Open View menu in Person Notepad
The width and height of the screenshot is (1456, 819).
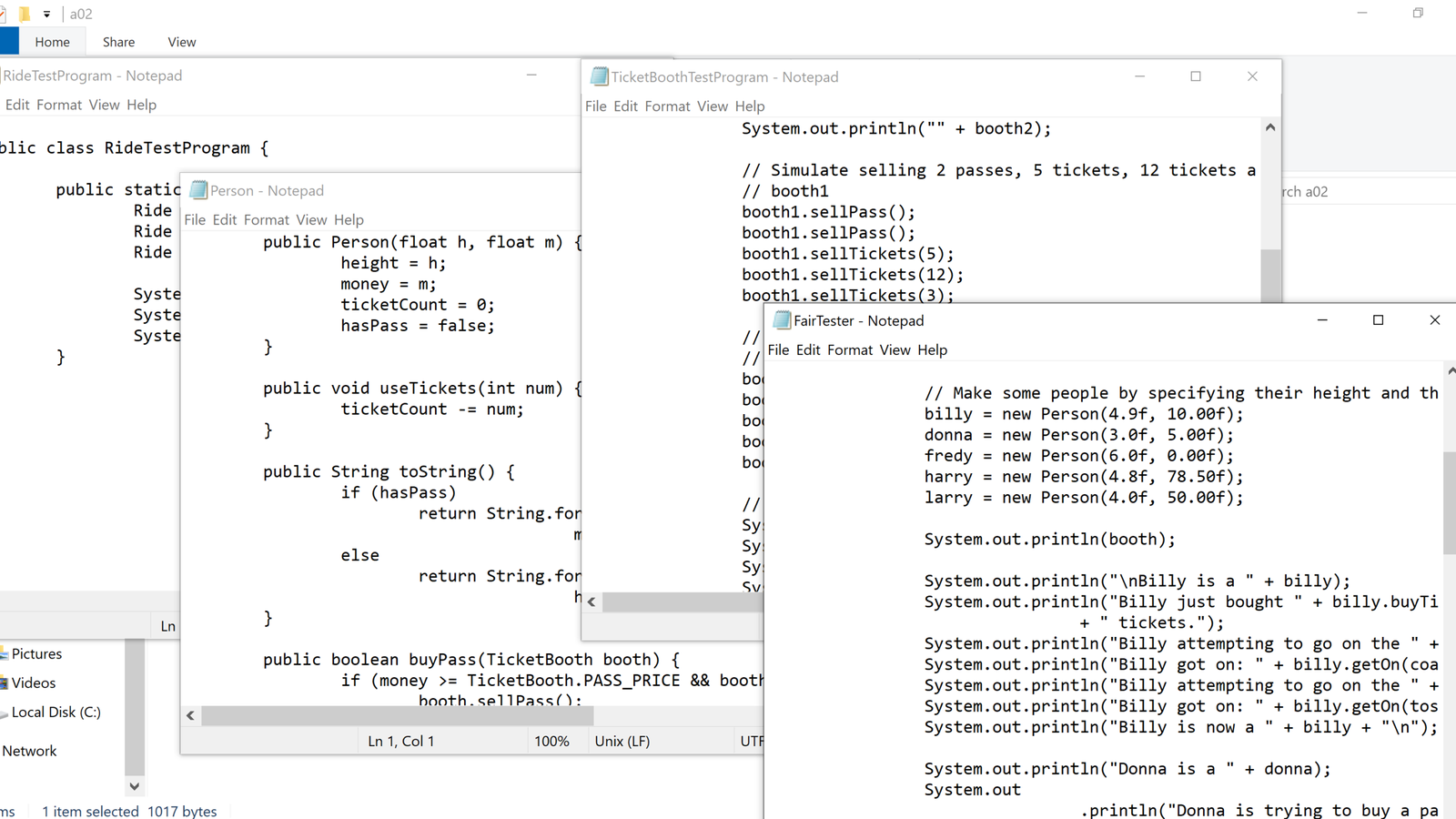pyautogui.click(x=311, y=219)
